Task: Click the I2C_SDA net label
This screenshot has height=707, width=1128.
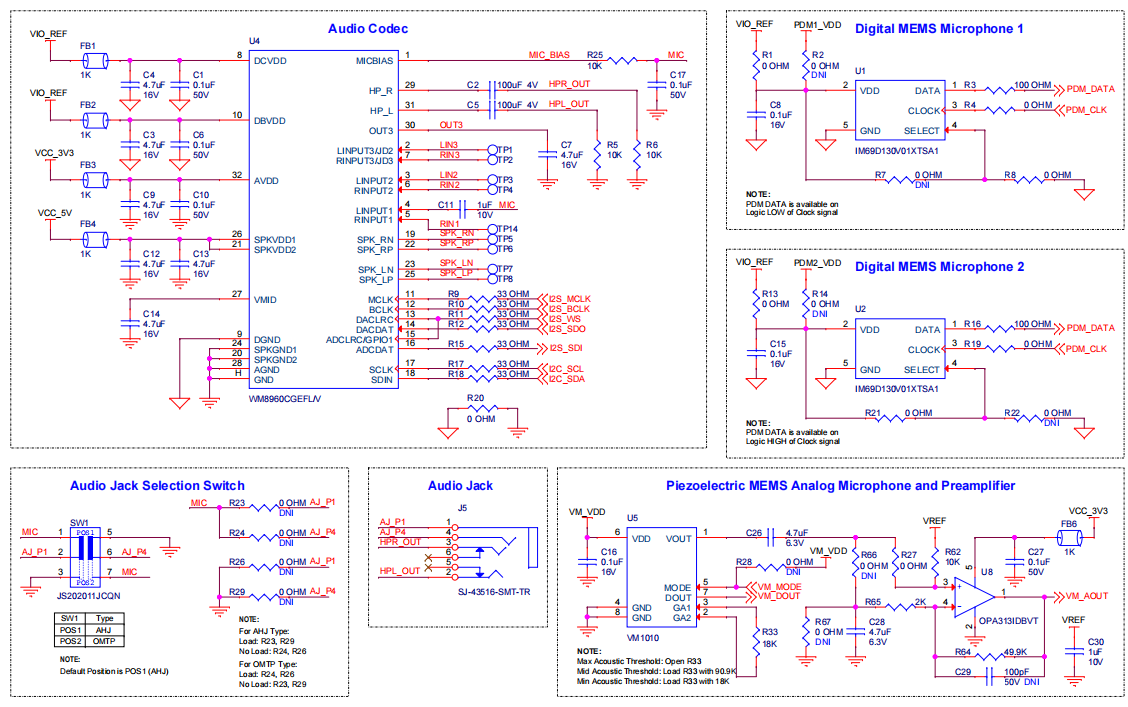Action: coord(565,379)
